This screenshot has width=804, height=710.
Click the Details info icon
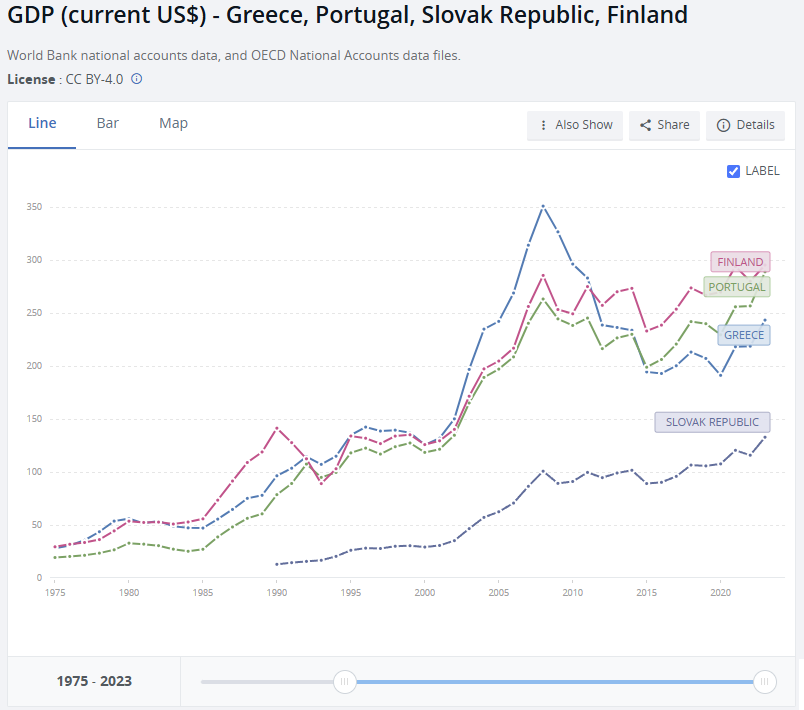pos(723,125)
